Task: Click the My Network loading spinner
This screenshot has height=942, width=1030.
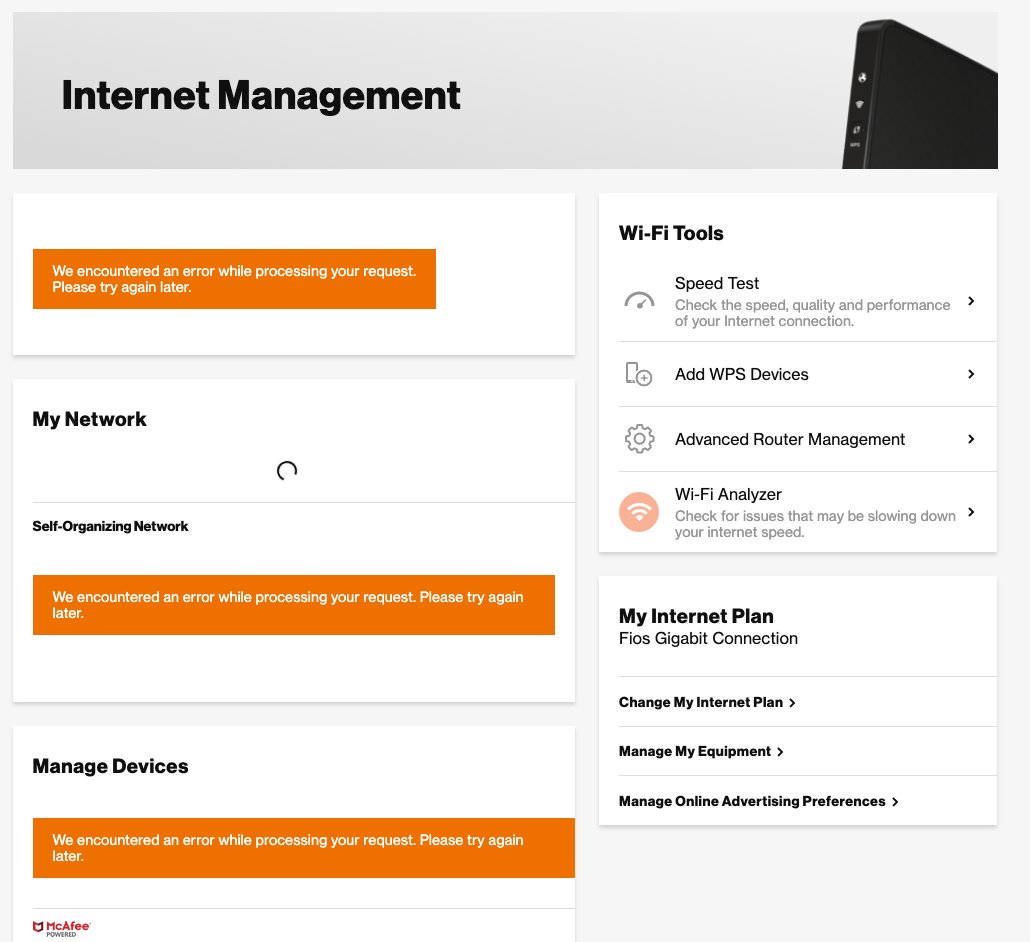Action: point(287,470)
